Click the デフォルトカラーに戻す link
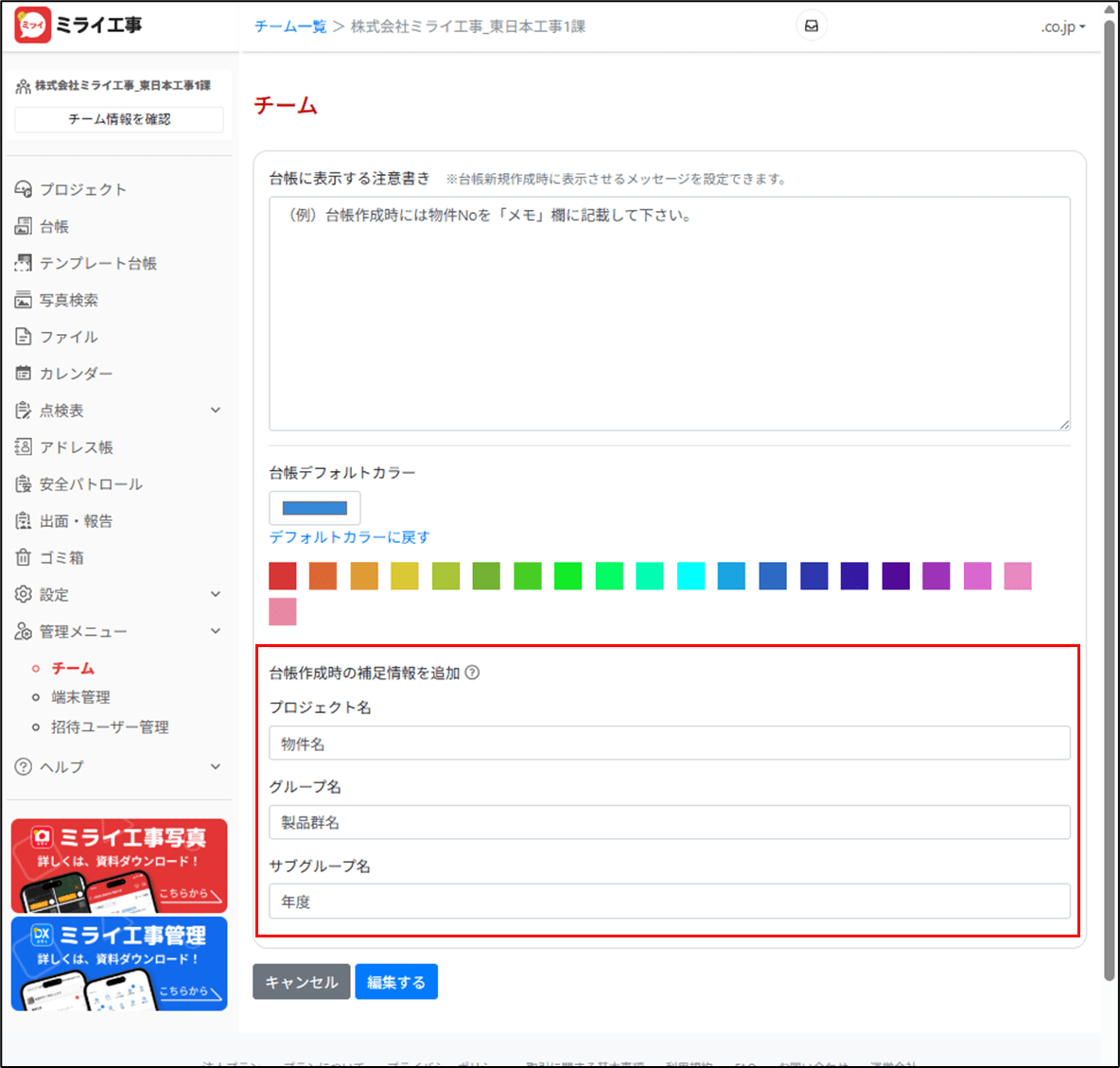 [349, 536]
